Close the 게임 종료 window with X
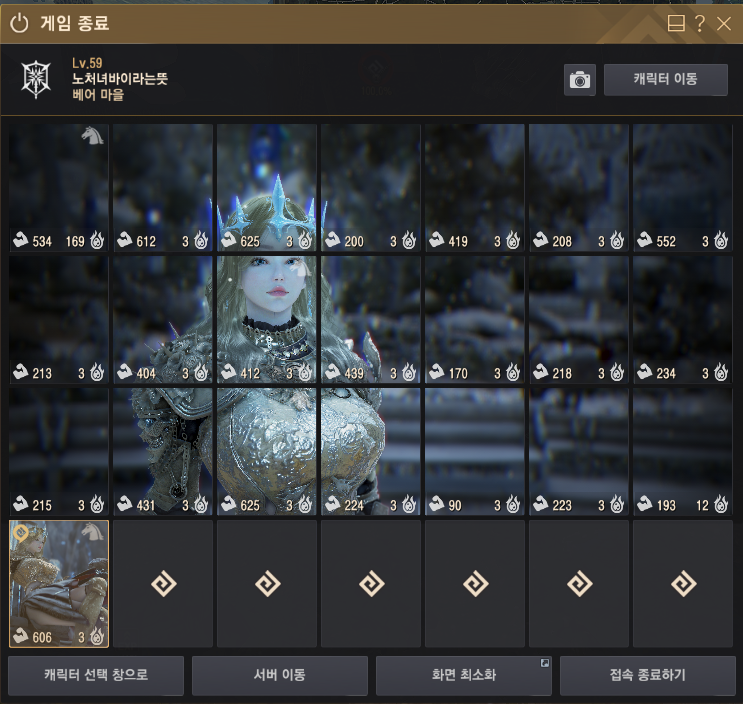Image resolution: width=743 pixels, height=704 pixels. pyautogui.click(x=724, y=23)
